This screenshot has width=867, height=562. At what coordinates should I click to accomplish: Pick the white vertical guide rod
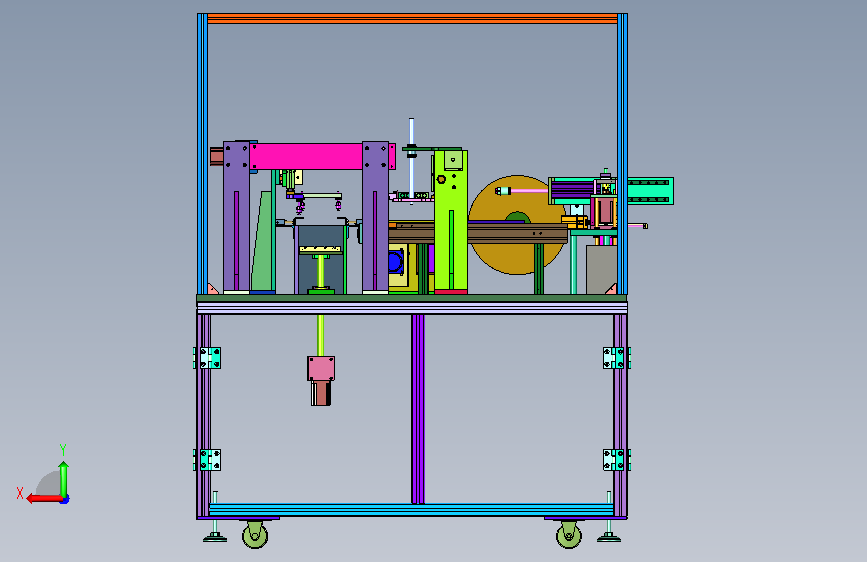tap(411, 160)
